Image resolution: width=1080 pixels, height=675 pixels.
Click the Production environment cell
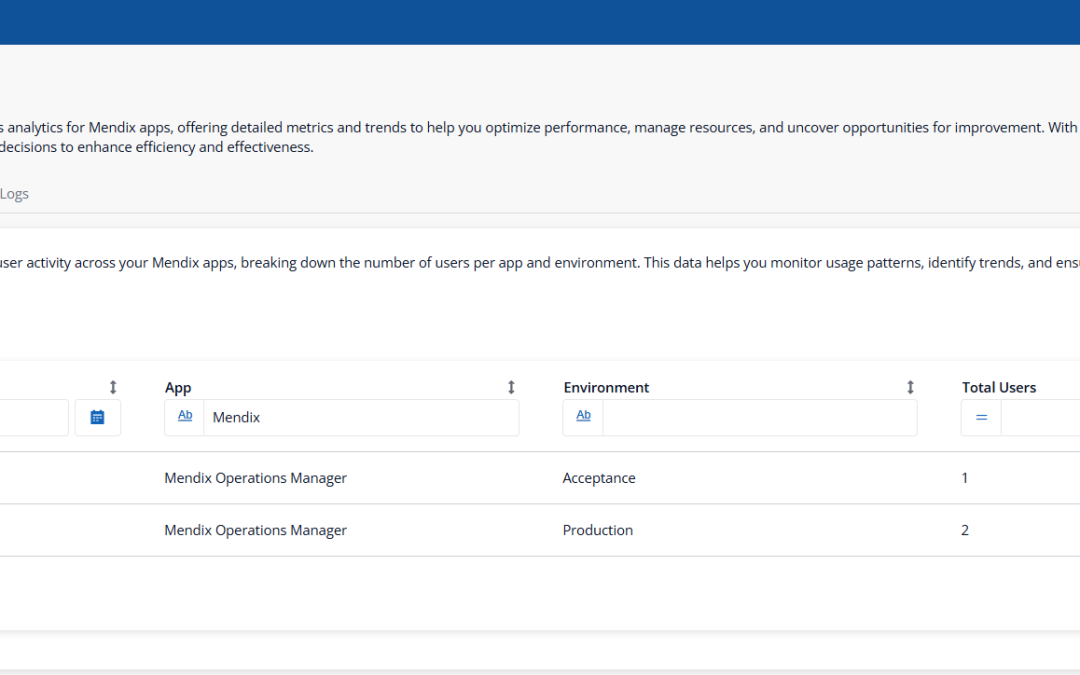(x=598, y=530)
